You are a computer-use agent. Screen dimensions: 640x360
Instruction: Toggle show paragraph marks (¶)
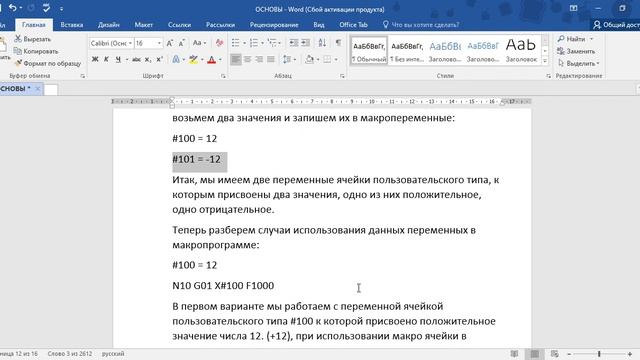coord(338,43)
